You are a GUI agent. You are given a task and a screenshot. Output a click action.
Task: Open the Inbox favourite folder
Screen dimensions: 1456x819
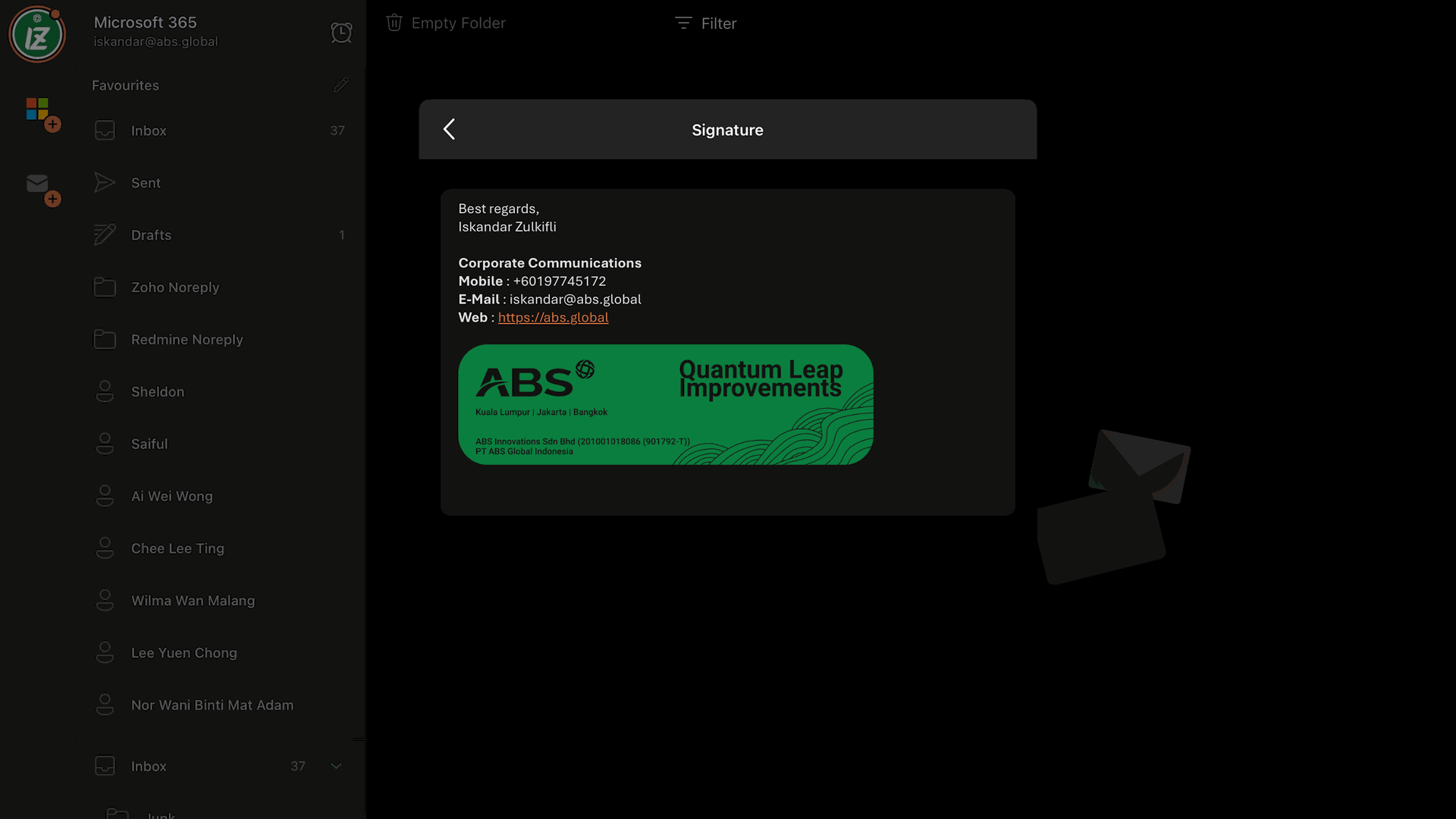pos(149,130)
